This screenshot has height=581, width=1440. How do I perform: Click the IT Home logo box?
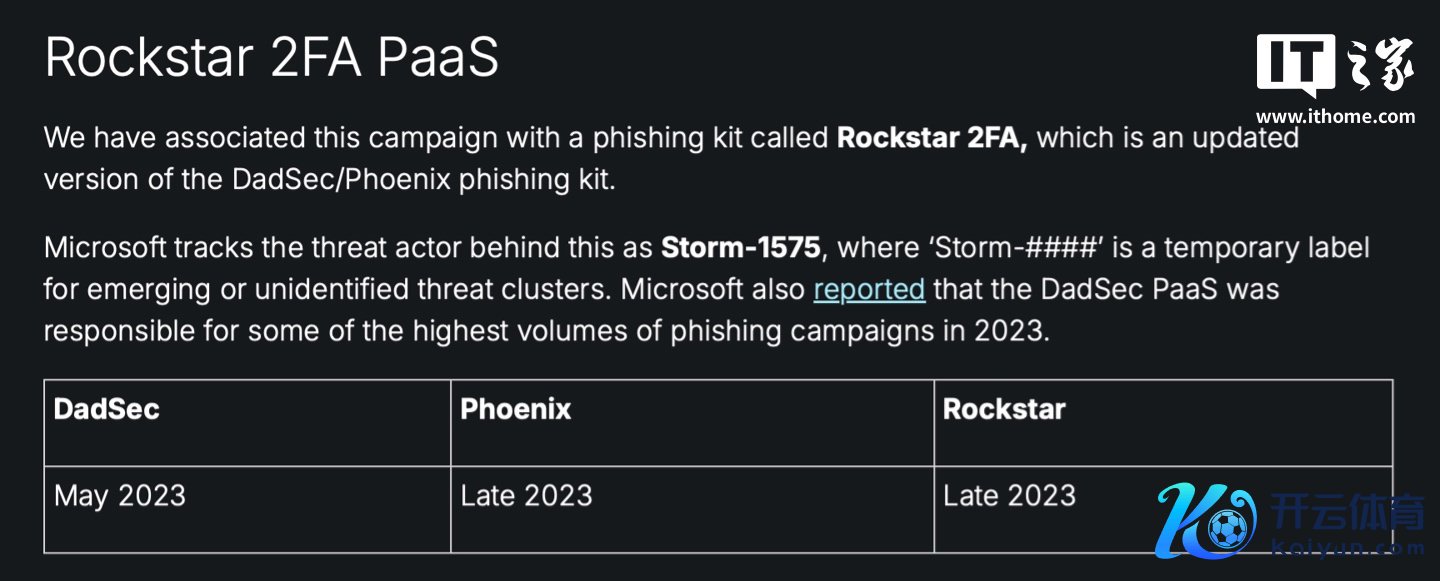coord(1295,64)
